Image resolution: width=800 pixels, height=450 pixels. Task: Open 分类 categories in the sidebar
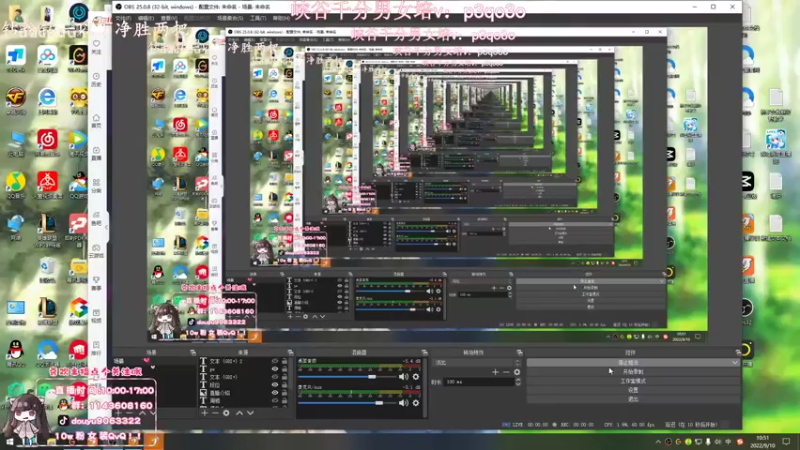tap(96, 186)
